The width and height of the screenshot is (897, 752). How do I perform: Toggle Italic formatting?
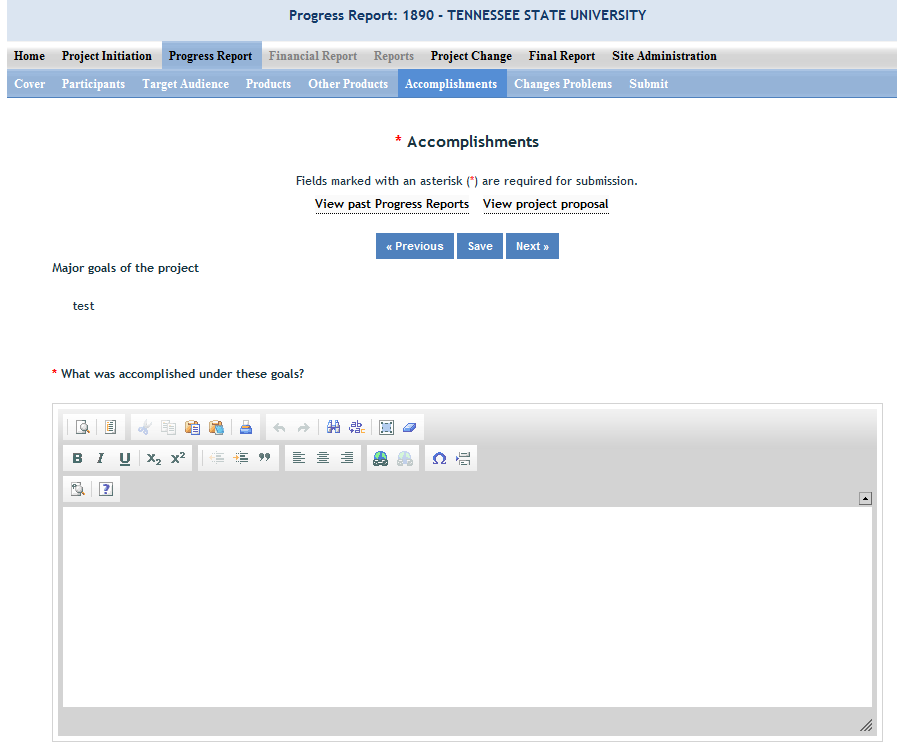(101, 458)
